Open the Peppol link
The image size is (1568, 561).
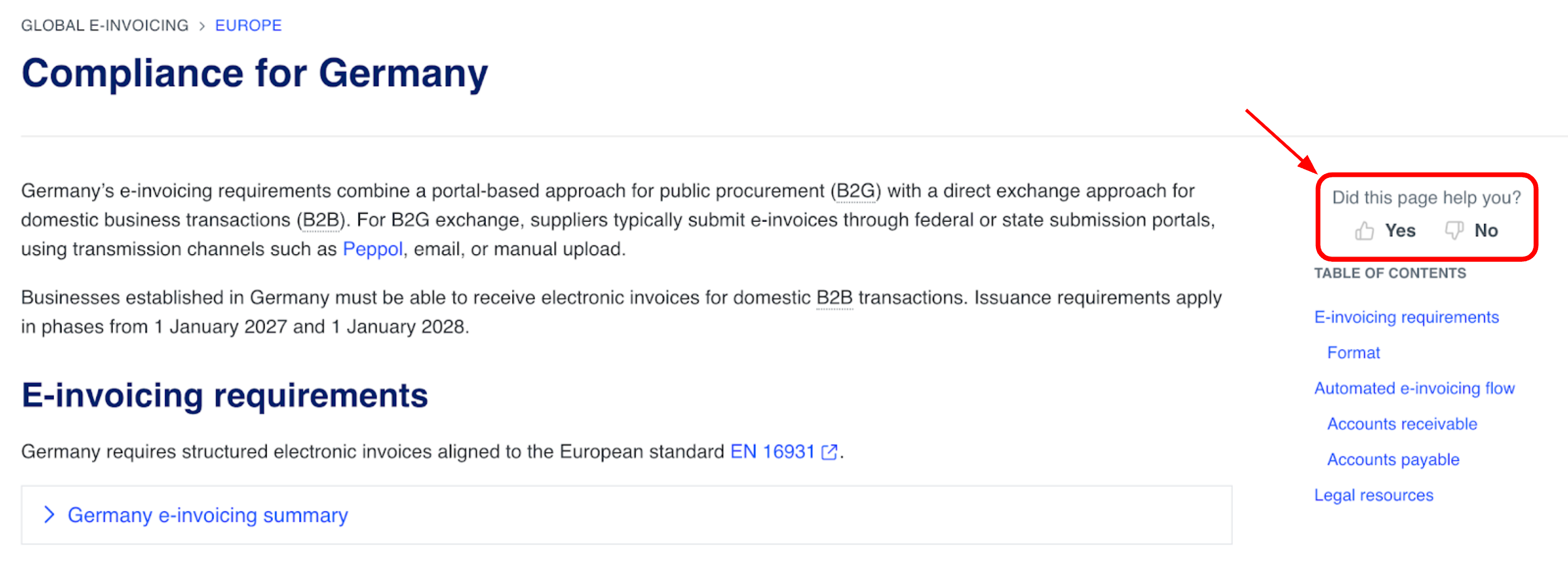[x=372, y=249]
